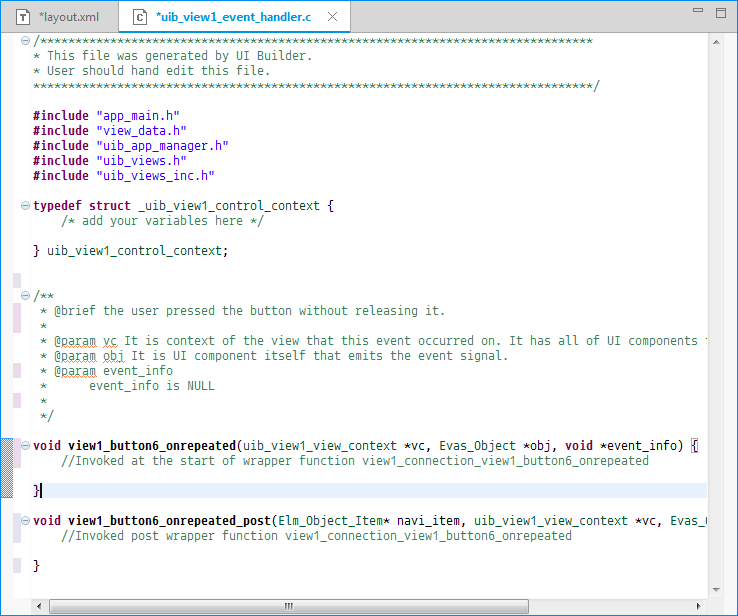Click the horizontal scrollbar thumb
The image size is (738, 616).
[290, 606]
